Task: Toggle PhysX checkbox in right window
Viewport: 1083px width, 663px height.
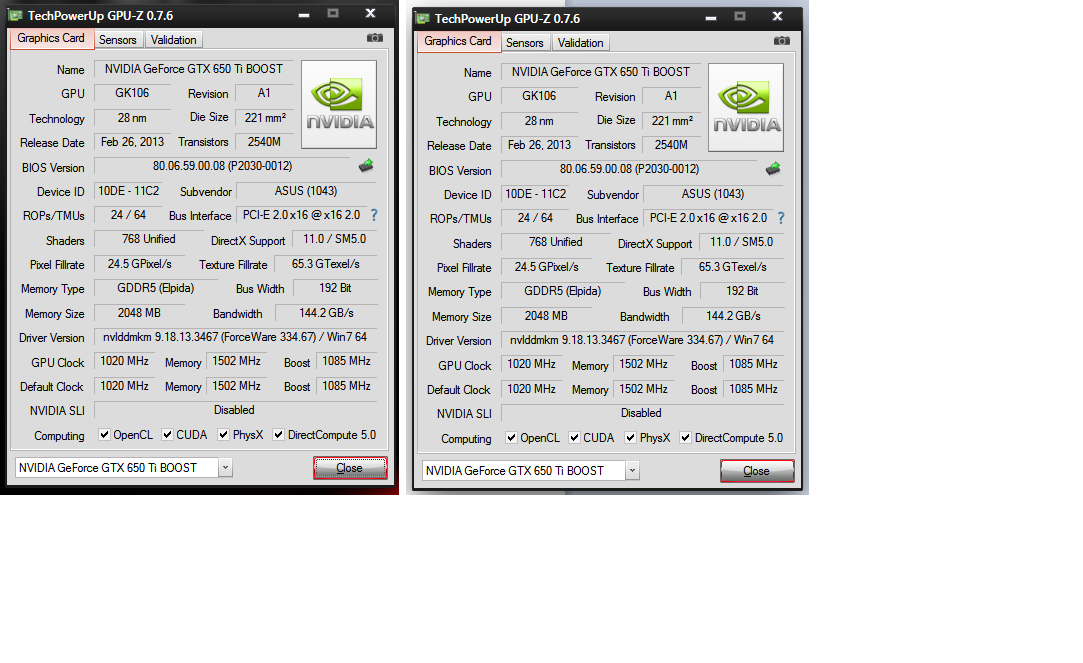Action: pos(630,437)
